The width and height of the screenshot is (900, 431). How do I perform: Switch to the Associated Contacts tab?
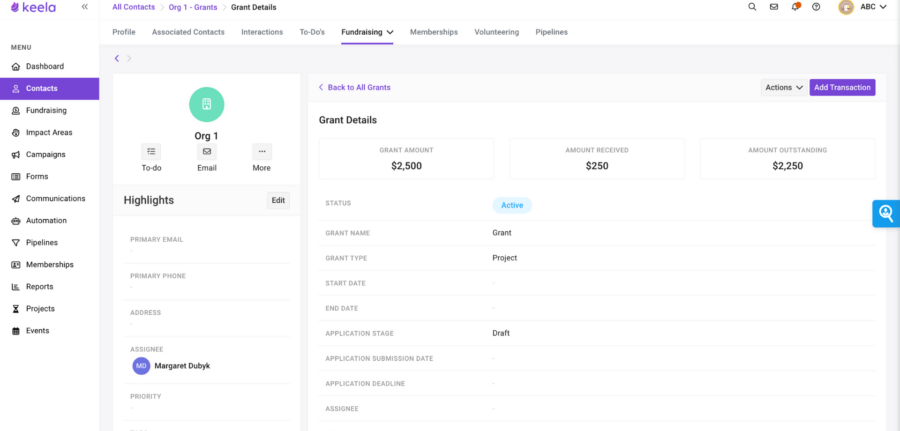[x=188, y=32]
